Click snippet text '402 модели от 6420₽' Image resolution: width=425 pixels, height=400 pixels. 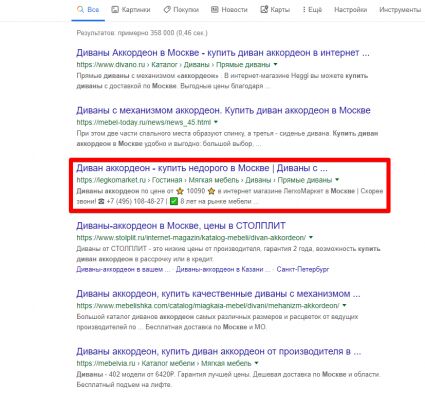tap(141, 374)
